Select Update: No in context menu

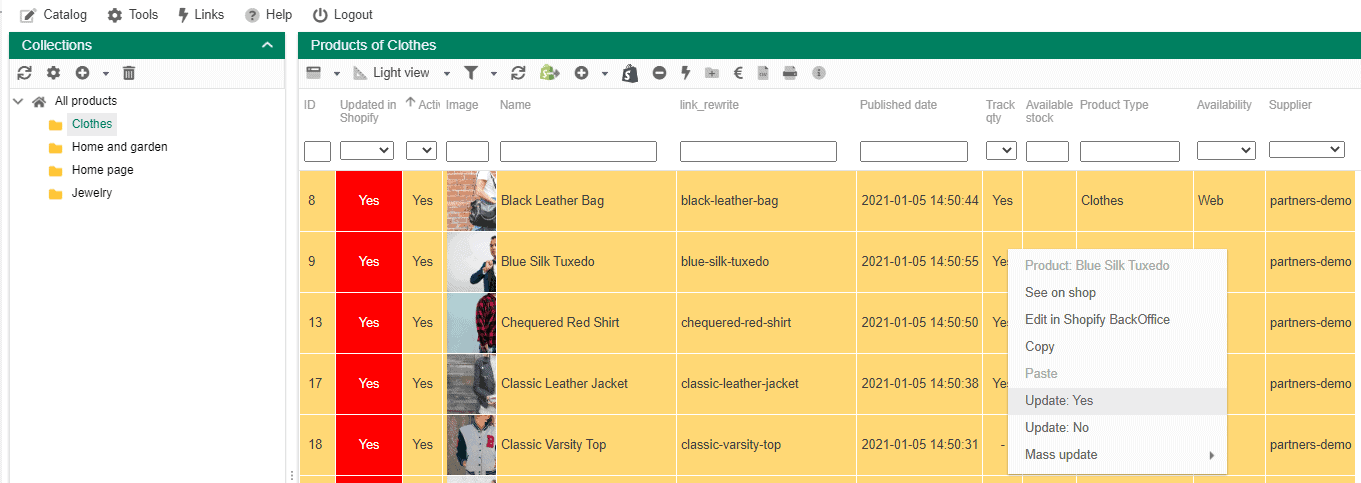click(1117, 428)
